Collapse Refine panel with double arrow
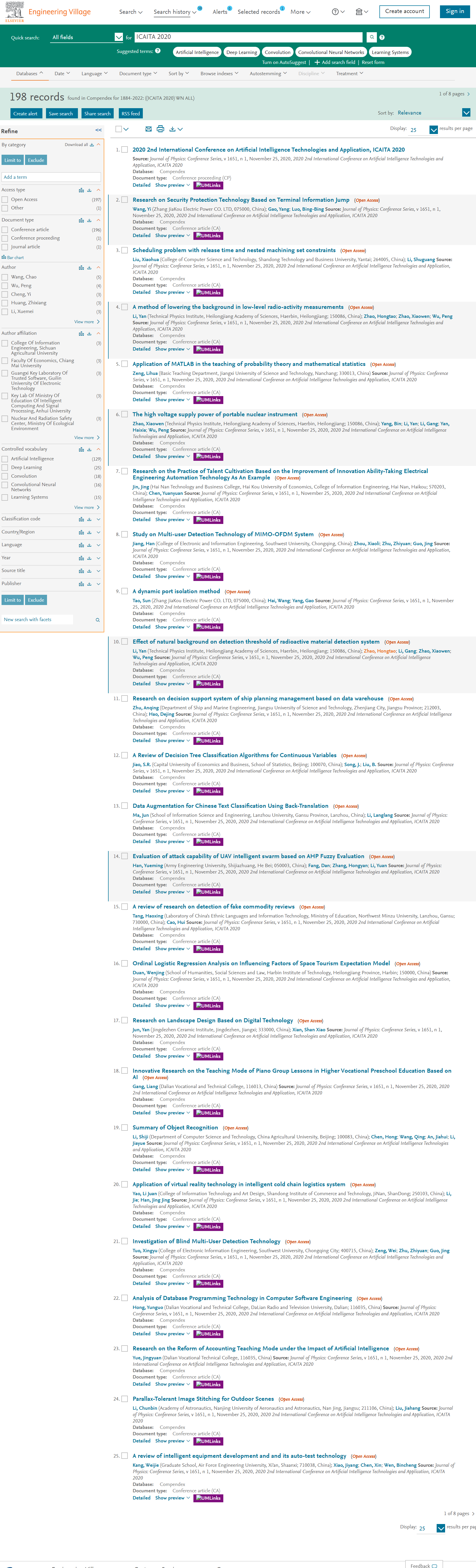The image size is (476, 1568). point(98,130)
